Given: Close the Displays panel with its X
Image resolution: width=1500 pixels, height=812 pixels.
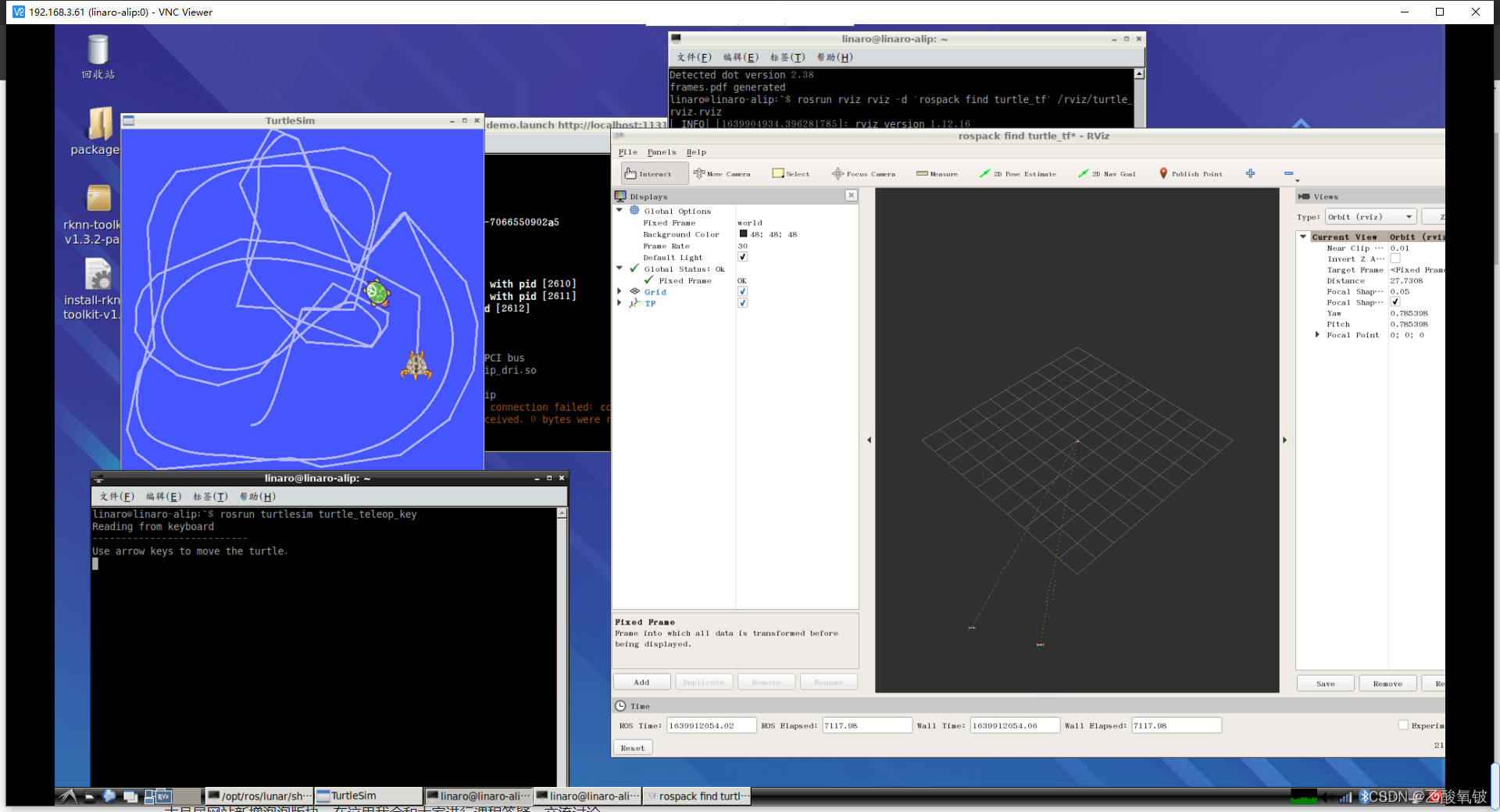Looking at the screenshot, I should pos(851,195).
